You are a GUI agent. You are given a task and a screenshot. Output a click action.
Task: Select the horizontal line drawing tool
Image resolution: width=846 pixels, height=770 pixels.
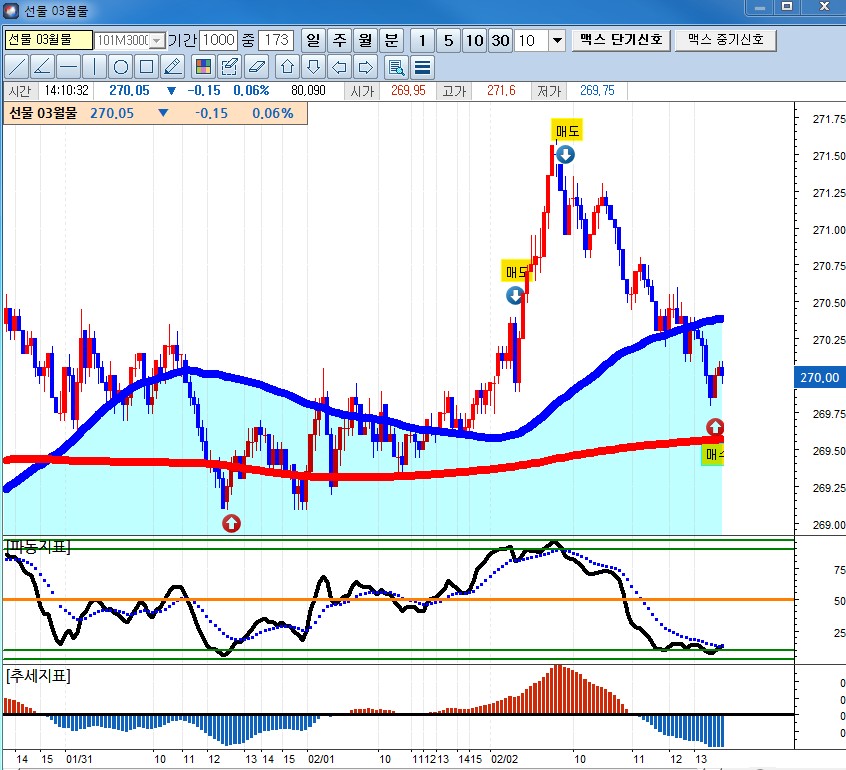[x=68, y=67]
